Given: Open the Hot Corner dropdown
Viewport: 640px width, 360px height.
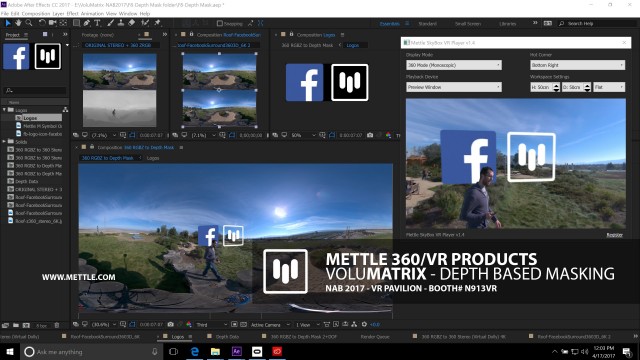Looking at the screenshot, I should tap(577, 65).
